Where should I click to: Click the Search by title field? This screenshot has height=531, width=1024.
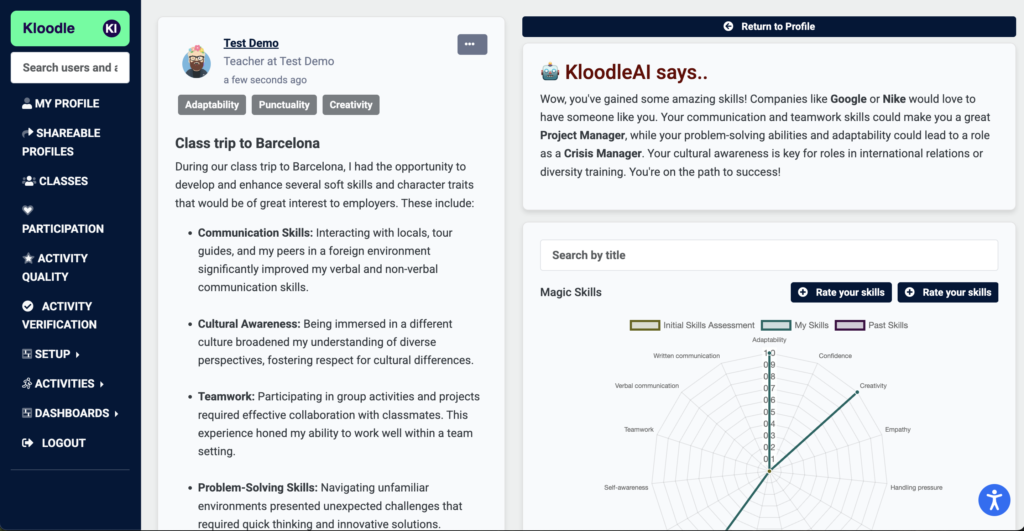point(769,255)
